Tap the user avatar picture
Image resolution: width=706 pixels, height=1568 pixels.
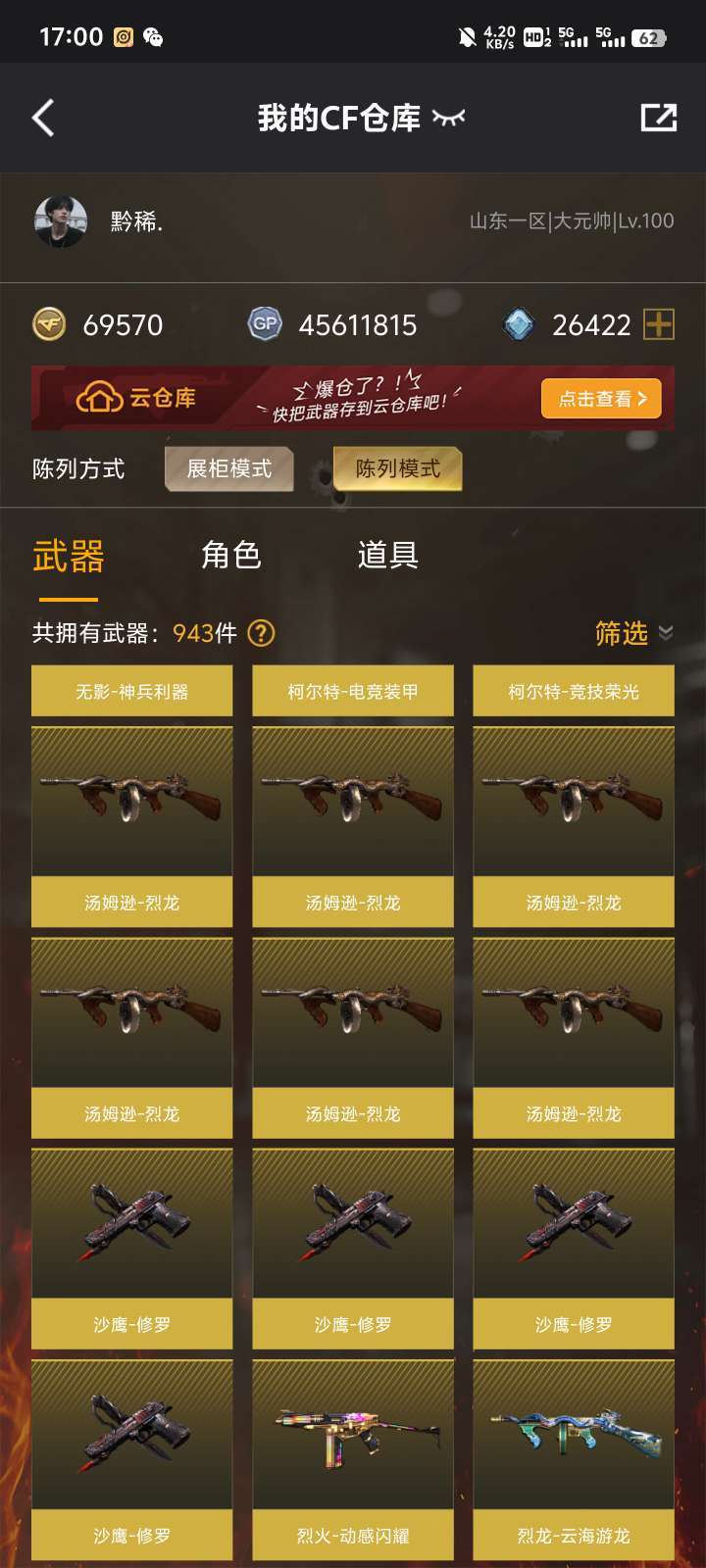pos(61,220)
